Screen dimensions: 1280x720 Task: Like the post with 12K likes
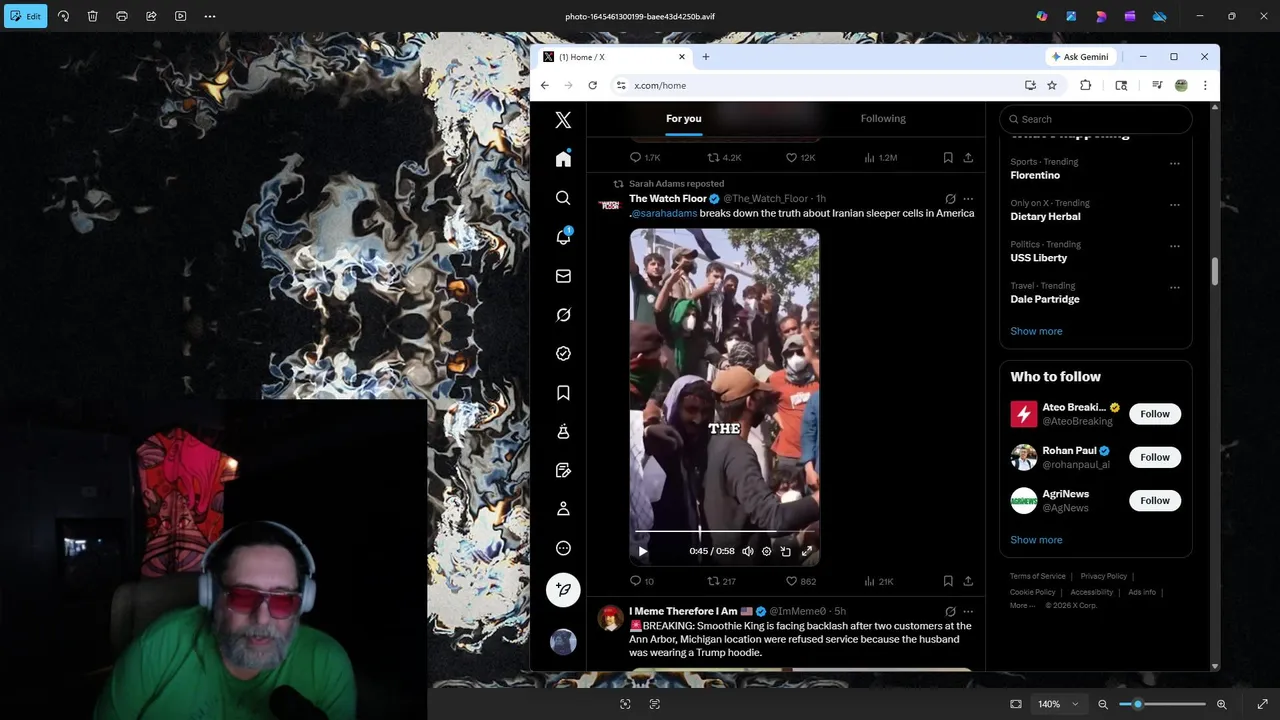coord(800,157)
